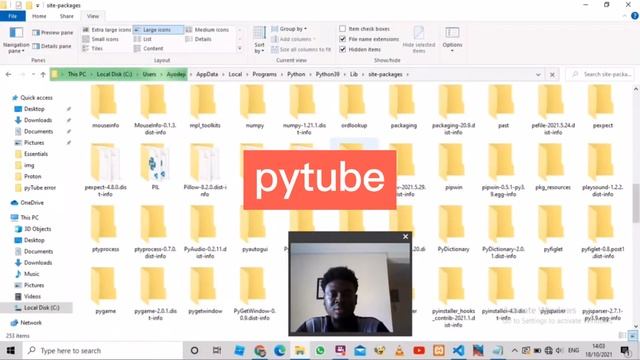Expand the layout gallery more arrow
640x360 pixels.
240,49
